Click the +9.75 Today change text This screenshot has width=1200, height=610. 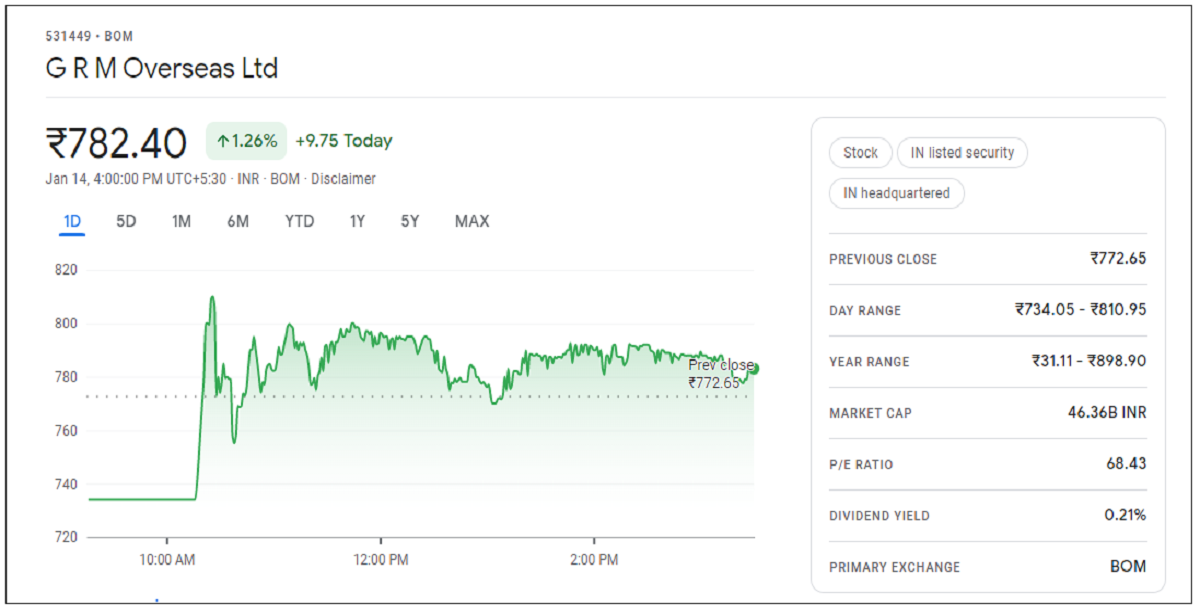[x=344, y=141]
